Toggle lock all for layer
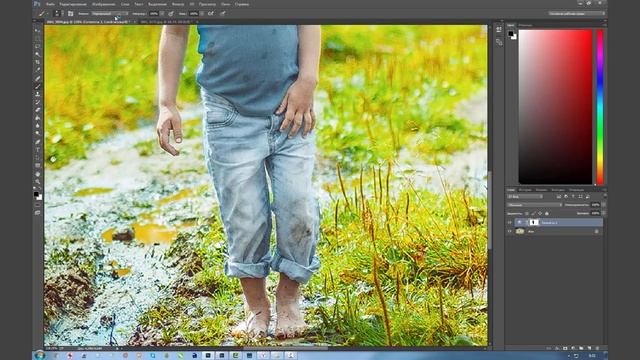This screenshot has height=360, width=640. (547, 213)
